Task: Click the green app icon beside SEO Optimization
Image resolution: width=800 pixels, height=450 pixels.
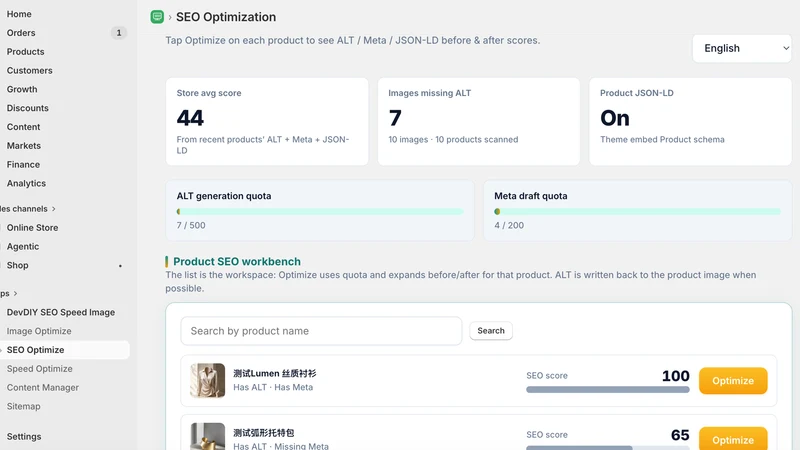Action: tap(157, 17)
